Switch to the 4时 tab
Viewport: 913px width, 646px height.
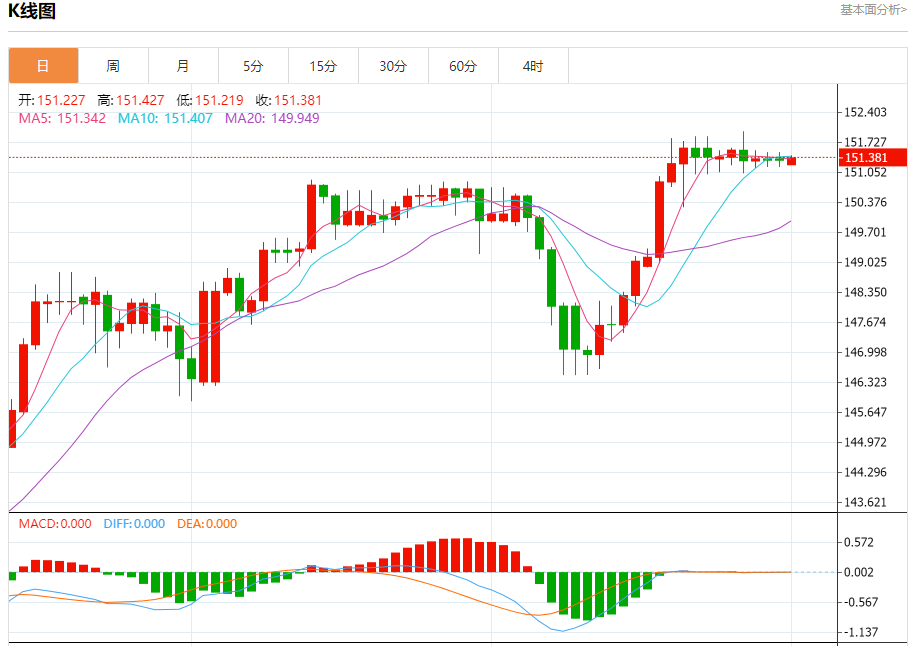pyautogui.click(x=533, y=66)
